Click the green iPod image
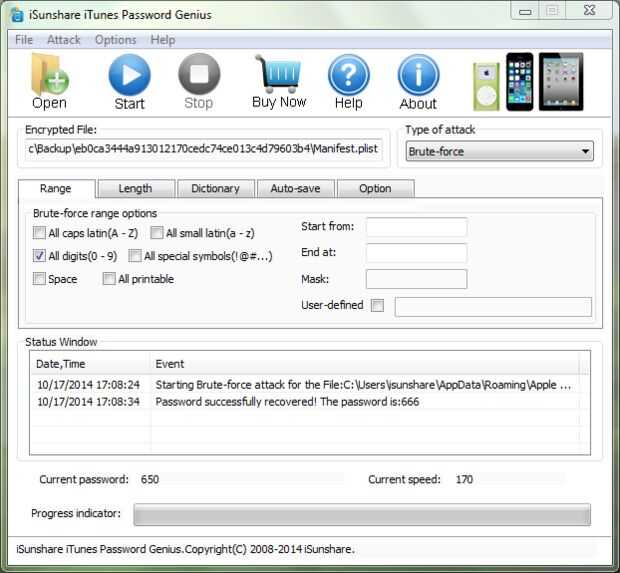This screenshot has width=620, height=573. (x=486, y=87)
